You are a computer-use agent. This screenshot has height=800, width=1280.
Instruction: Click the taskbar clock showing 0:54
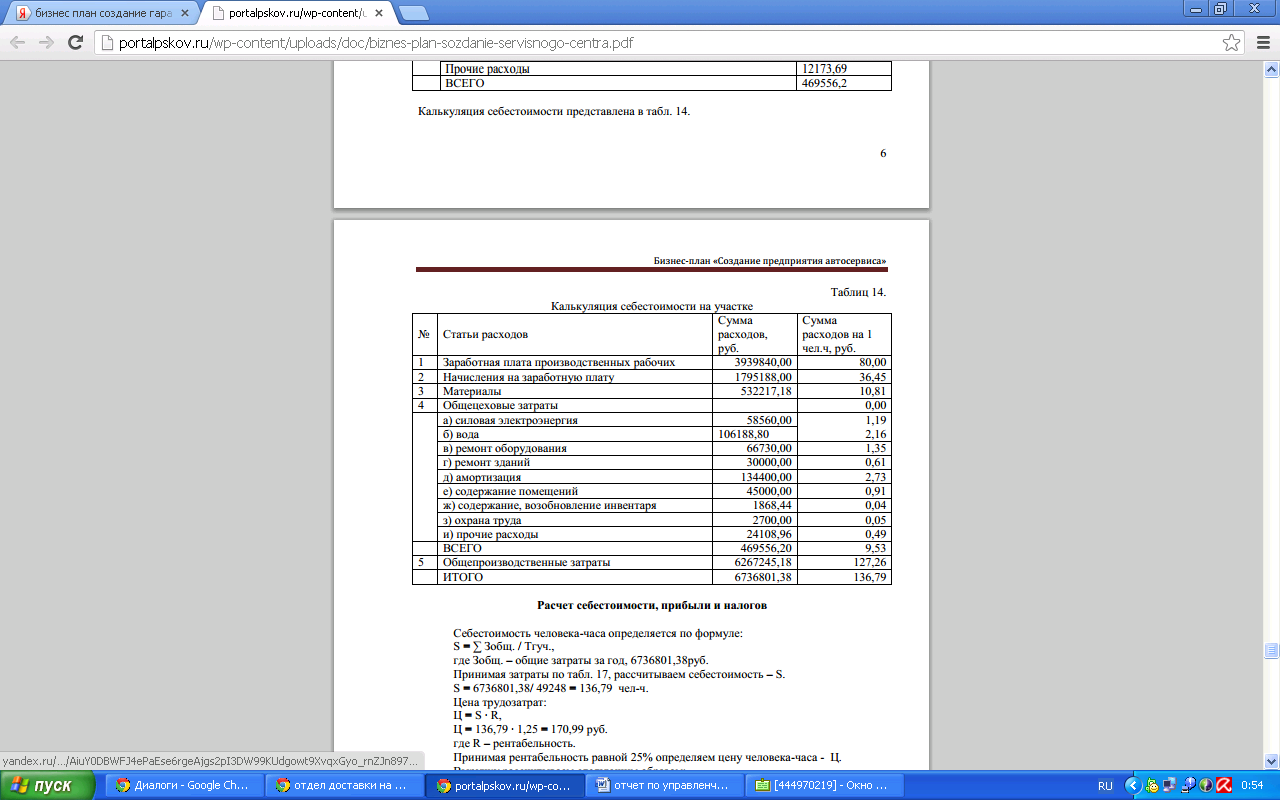pos(1251,786)
